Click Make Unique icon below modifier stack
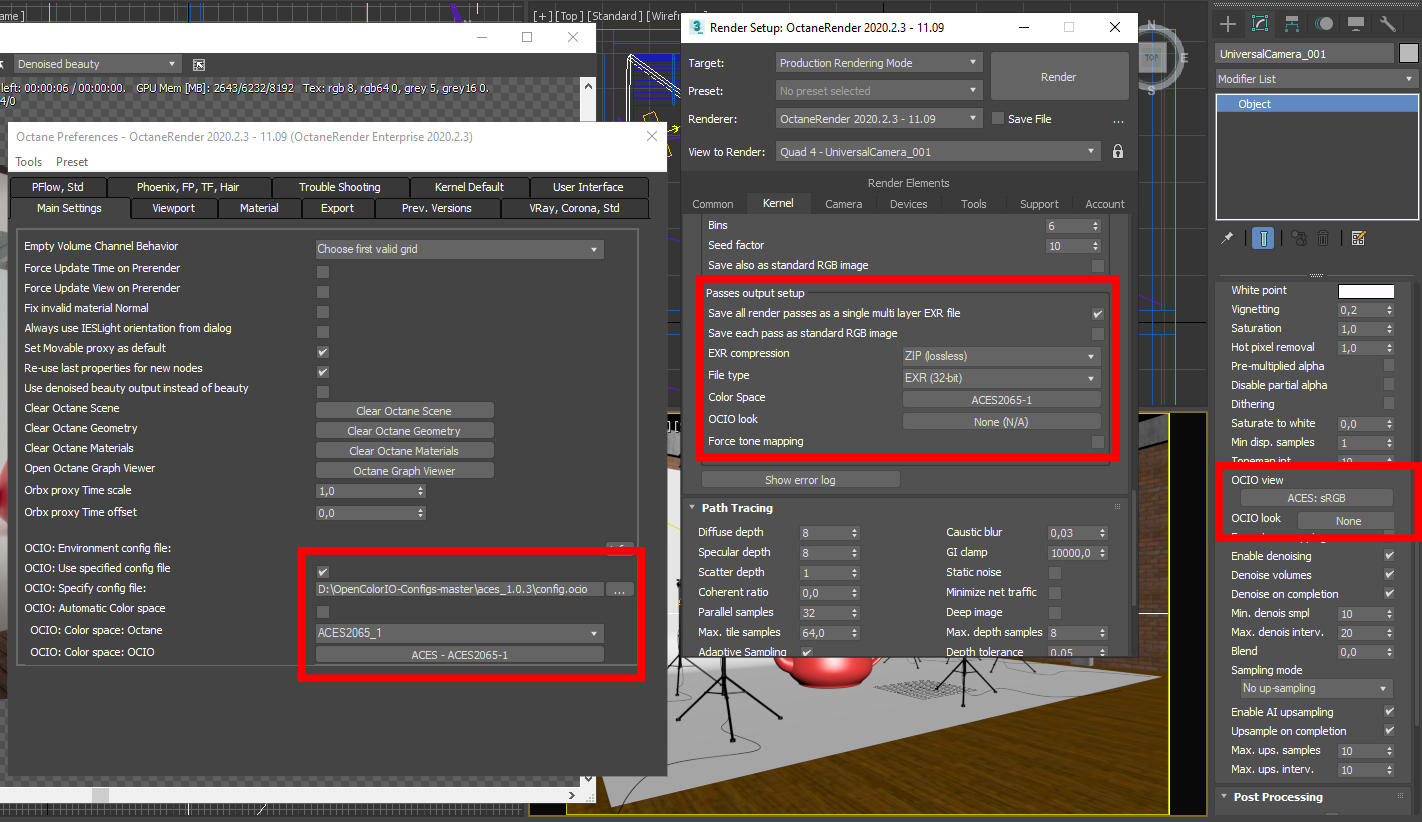 (x=1299, y=238)
